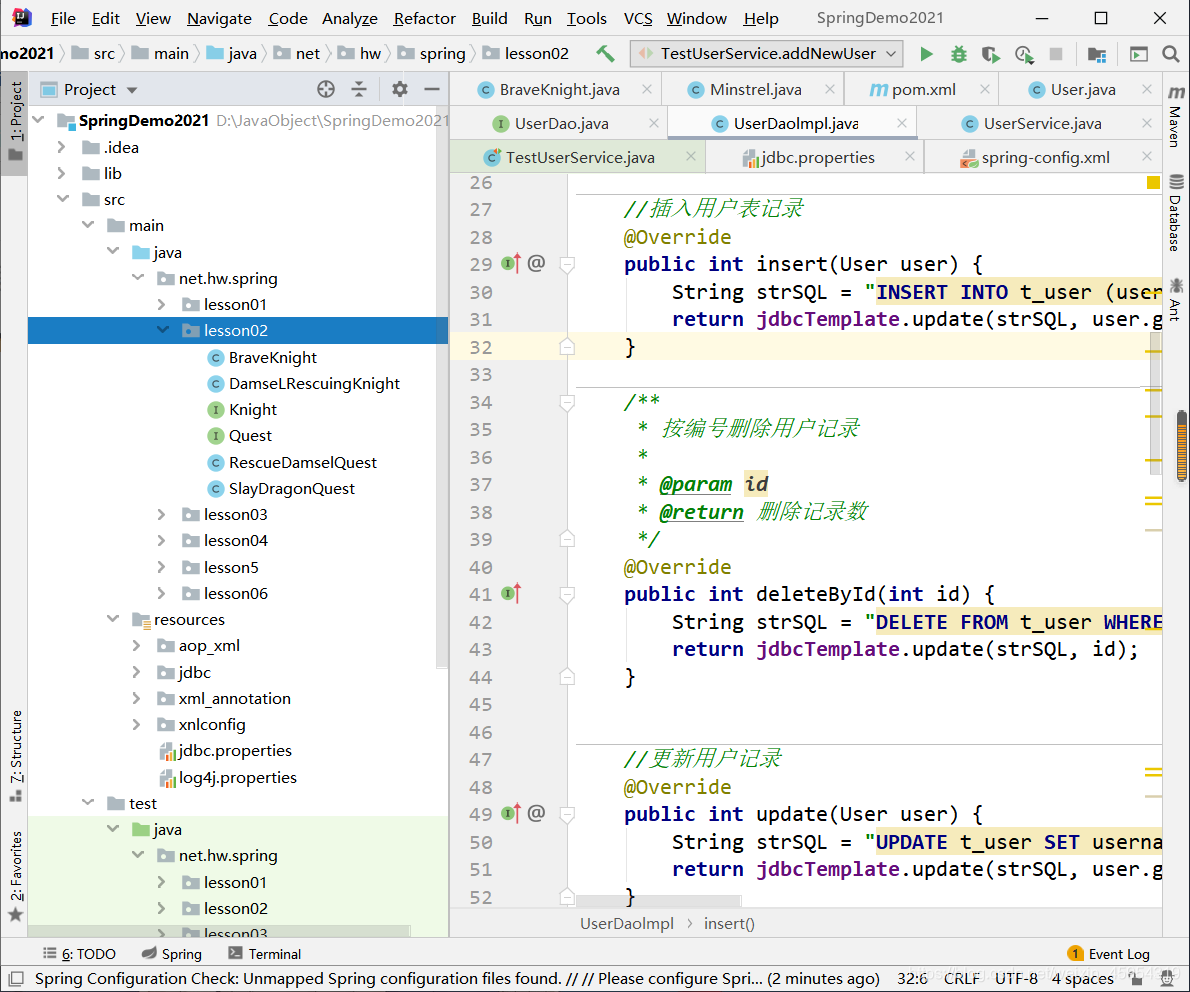Click the CRLF line separator indicator
This screenshot has width=1190, height=992.
pyautogui.click(x=962, y=978)
